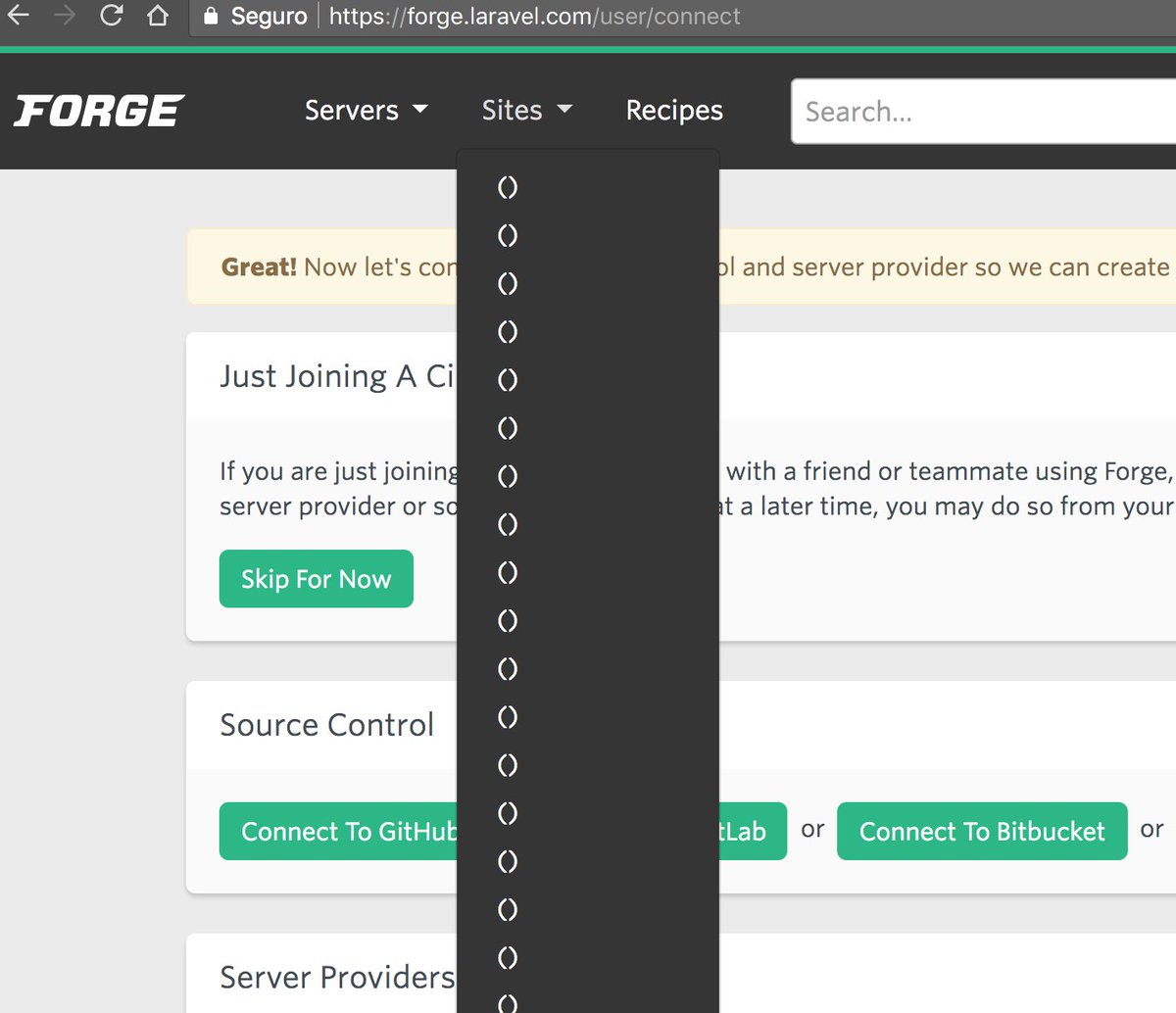Click Connect To Bitbucket button
Image resolution: width=1176 pixels, height=1013 pixels.
982,831
